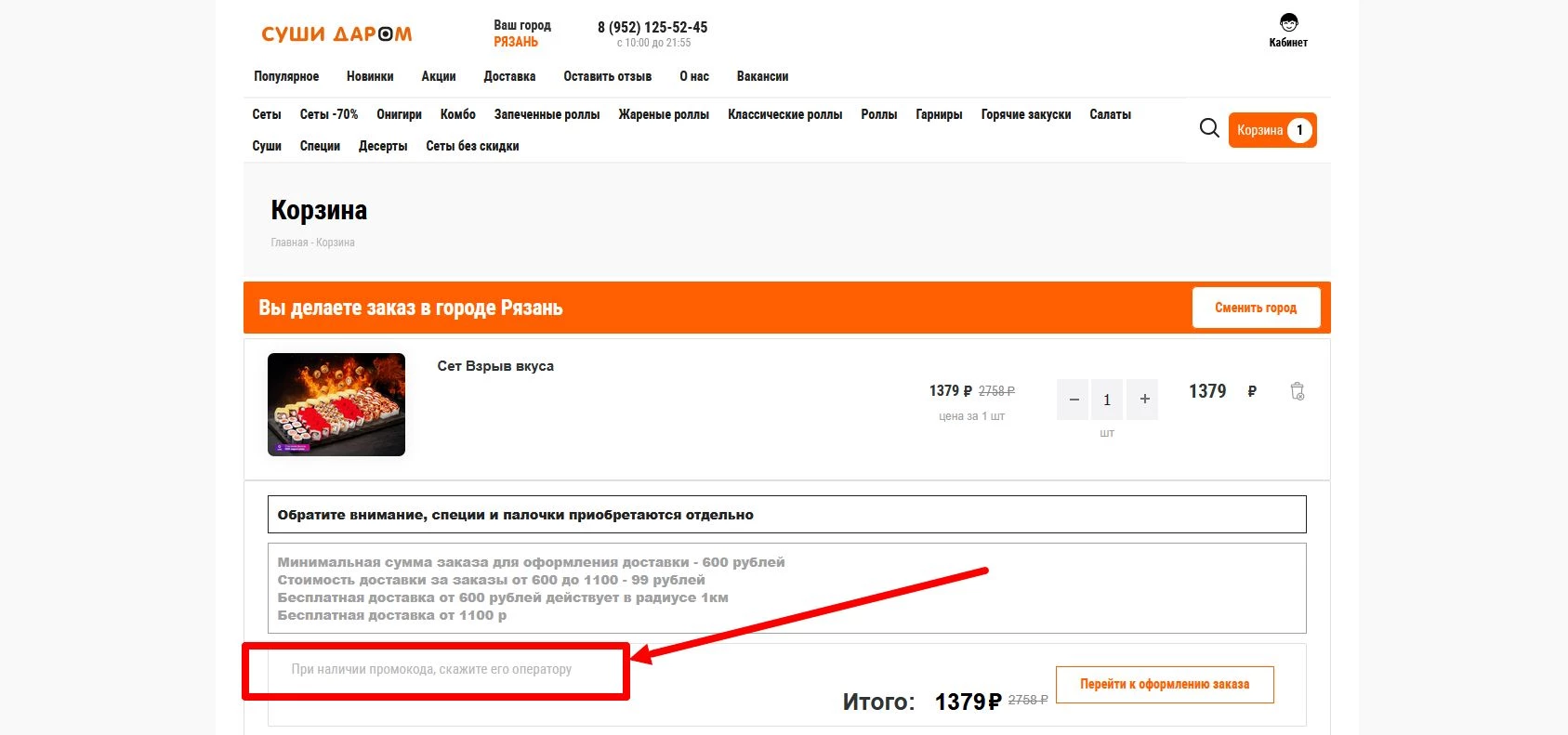The height and width of the screenshot is (735, 1568).
Task: Open the Запеченные роллы category
Action: 547,114
